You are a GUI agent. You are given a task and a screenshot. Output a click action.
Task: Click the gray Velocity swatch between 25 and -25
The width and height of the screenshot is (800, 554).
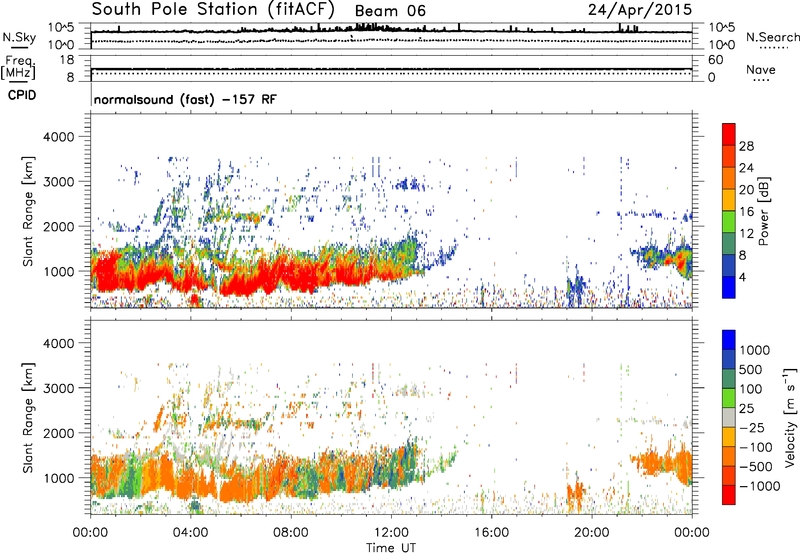click(729, 418)
